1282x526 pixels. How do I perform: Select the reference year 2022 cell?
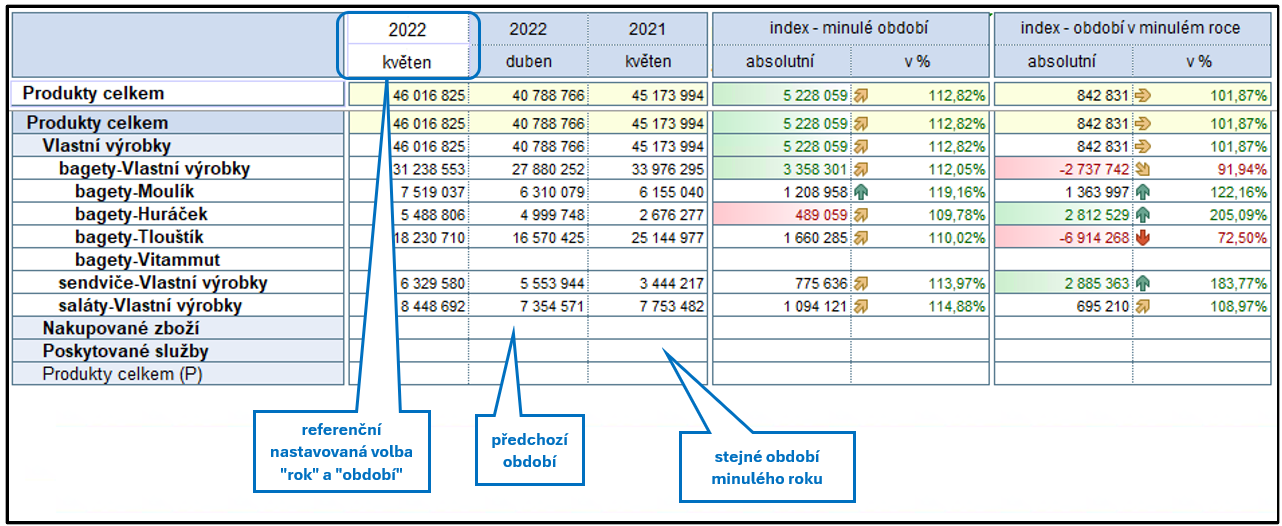click(408, 29)
